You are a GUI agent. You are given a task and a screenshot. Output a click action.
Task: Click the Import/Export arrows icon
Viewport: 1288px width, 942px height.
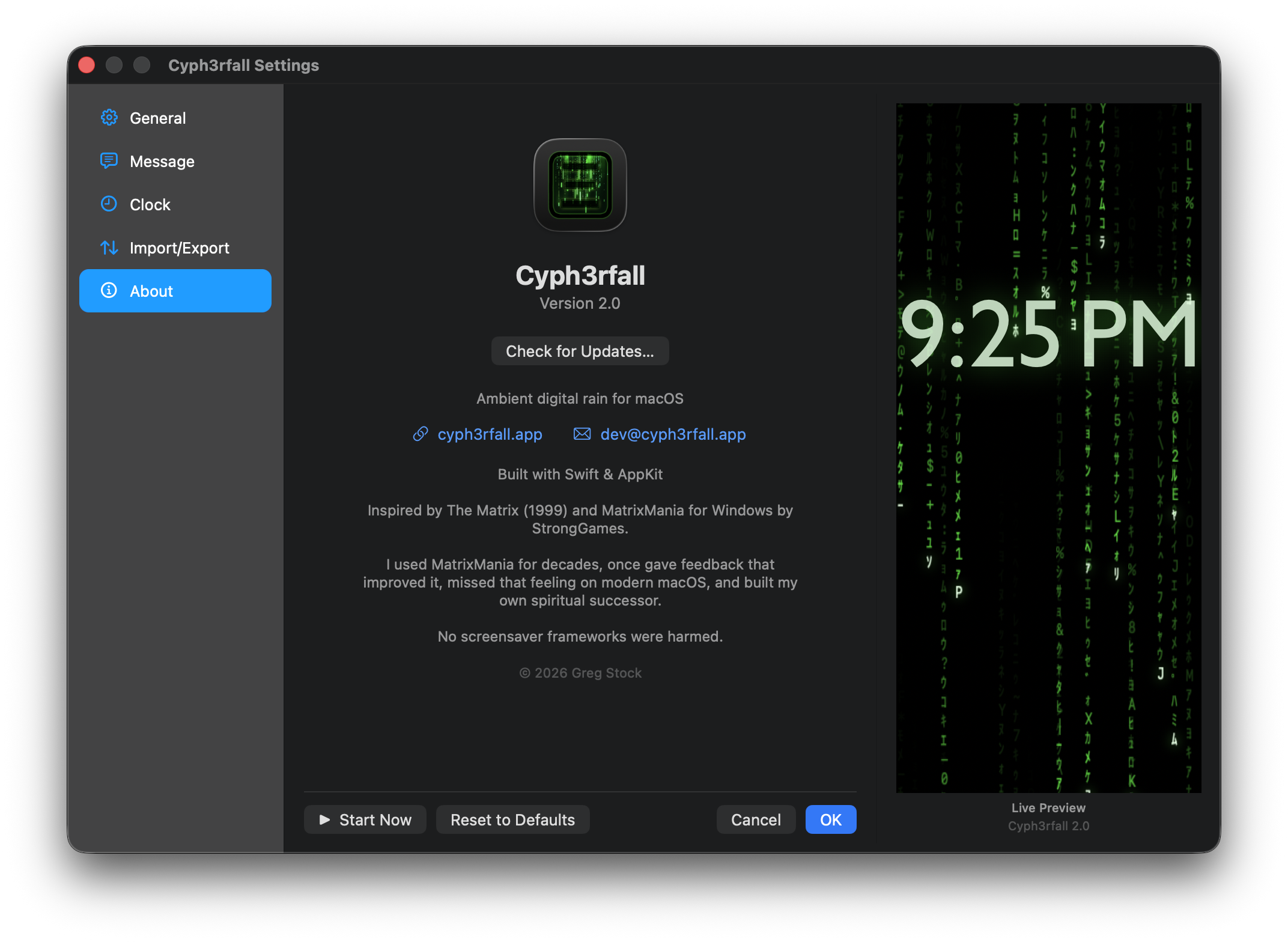coord(109,248)
